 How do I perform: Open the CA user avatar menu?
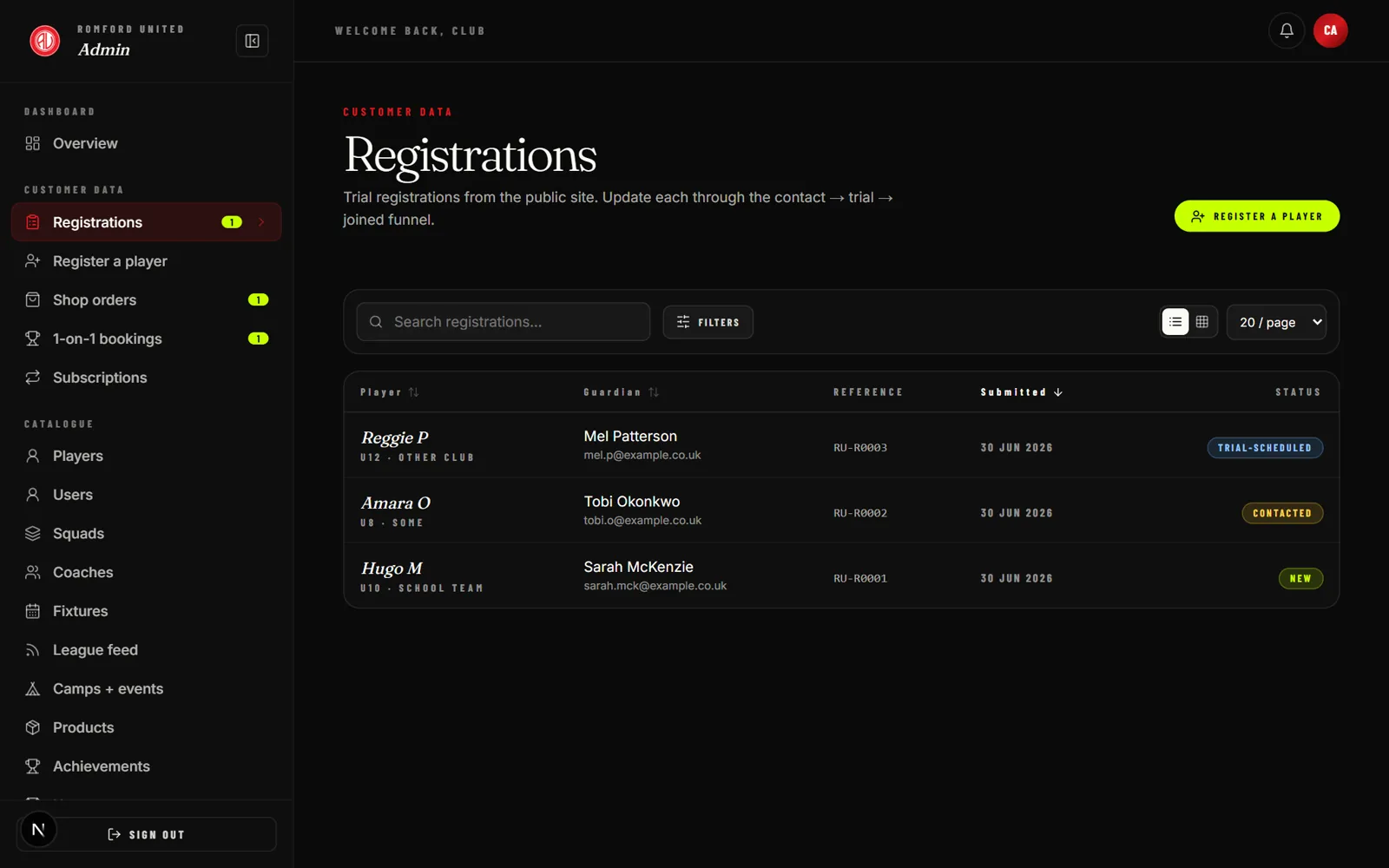pyautogui.click(x=1330, y=30)
